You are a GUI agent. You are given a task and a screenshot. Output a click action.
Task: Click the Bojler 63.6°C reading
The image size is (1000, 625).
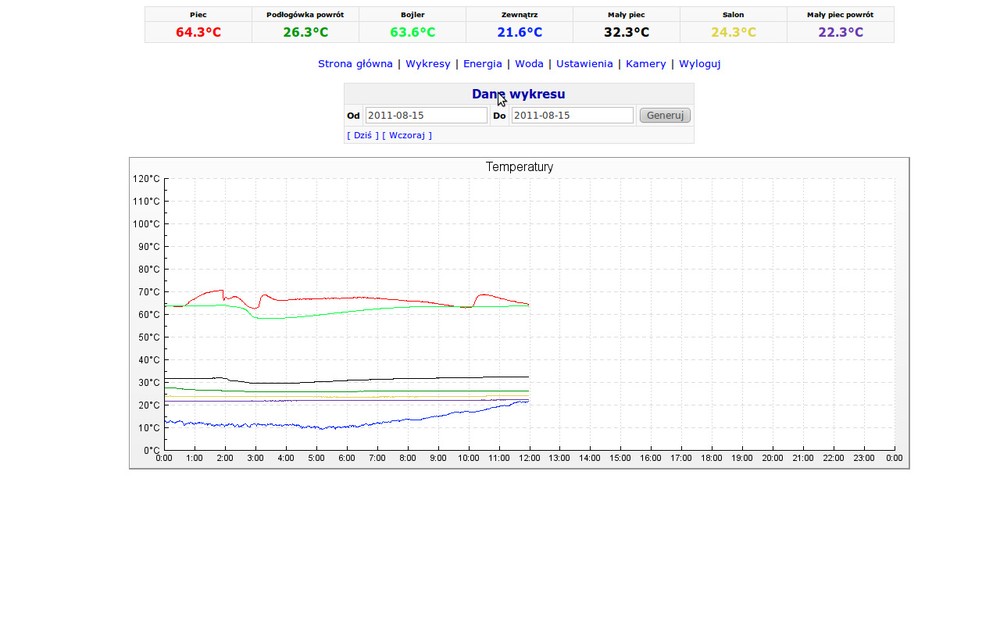pos(413,32)
